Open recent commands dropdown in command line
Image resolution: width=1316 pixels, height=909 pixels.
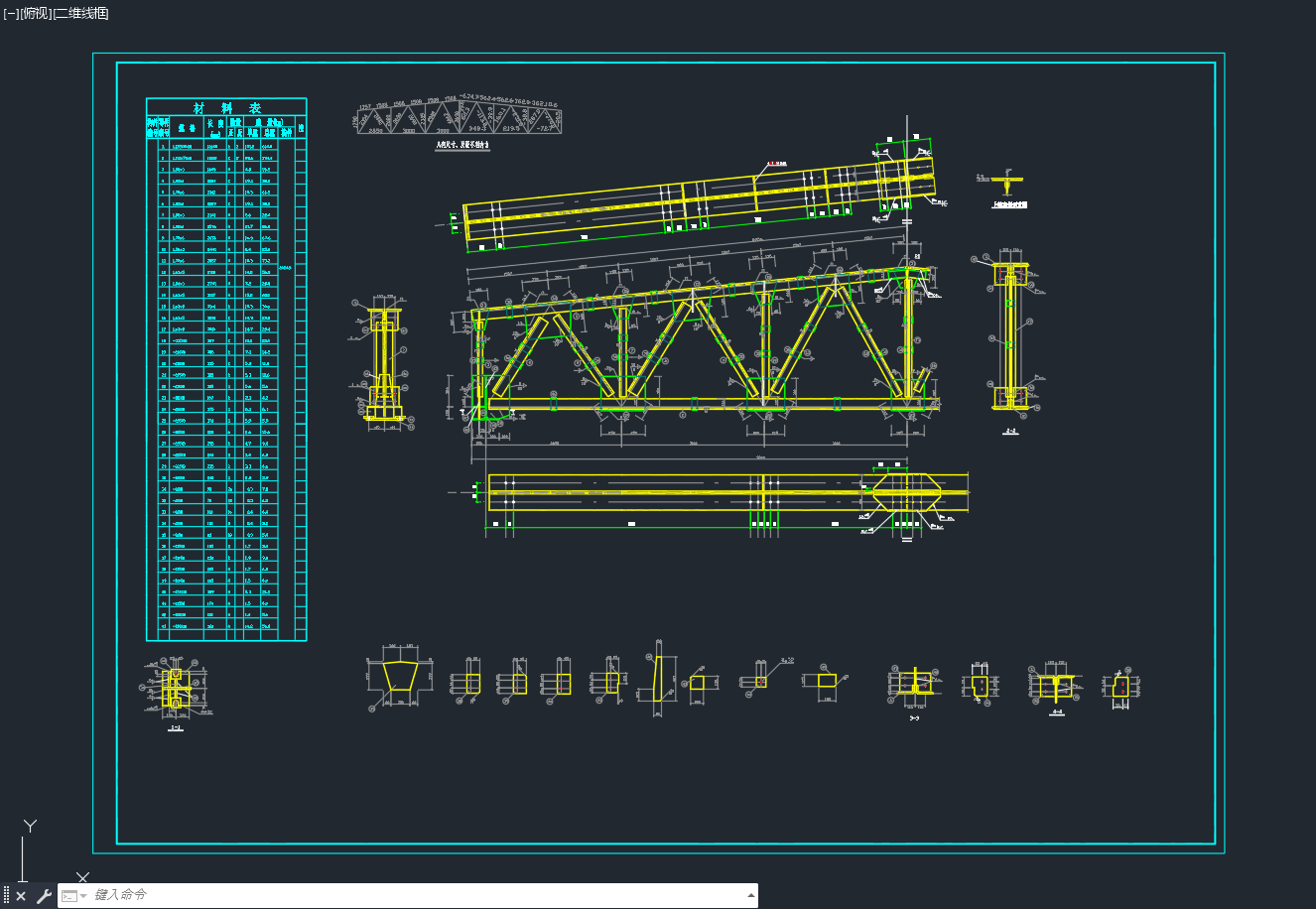coord(73,895)
